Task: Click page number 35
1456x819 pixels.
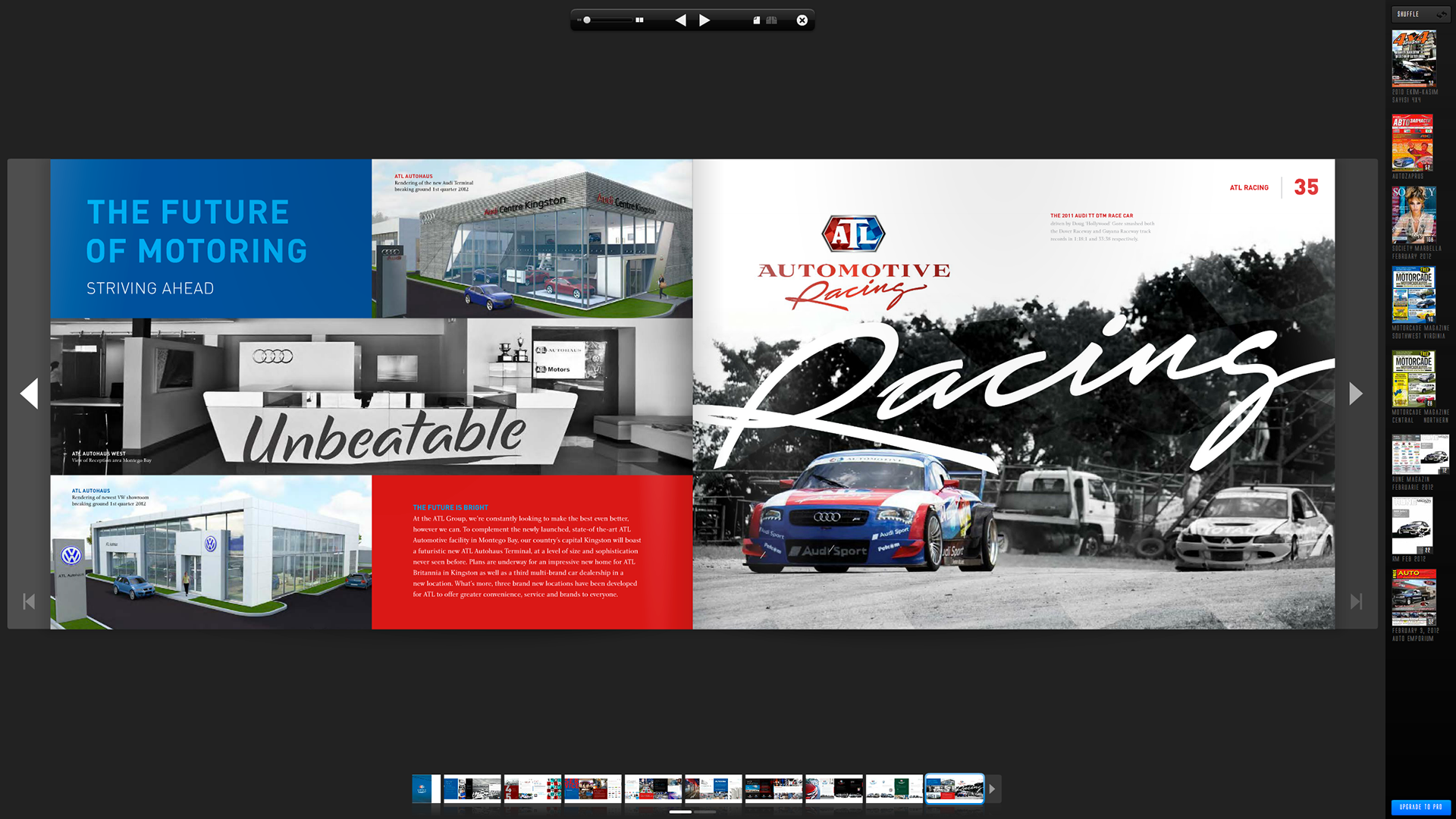Action: coord(1306,187)
